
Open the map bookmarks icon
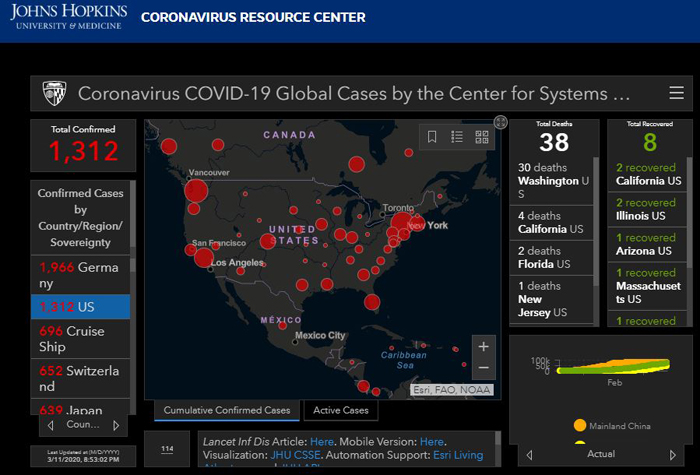pyautogui.click(x=432, y=137)
